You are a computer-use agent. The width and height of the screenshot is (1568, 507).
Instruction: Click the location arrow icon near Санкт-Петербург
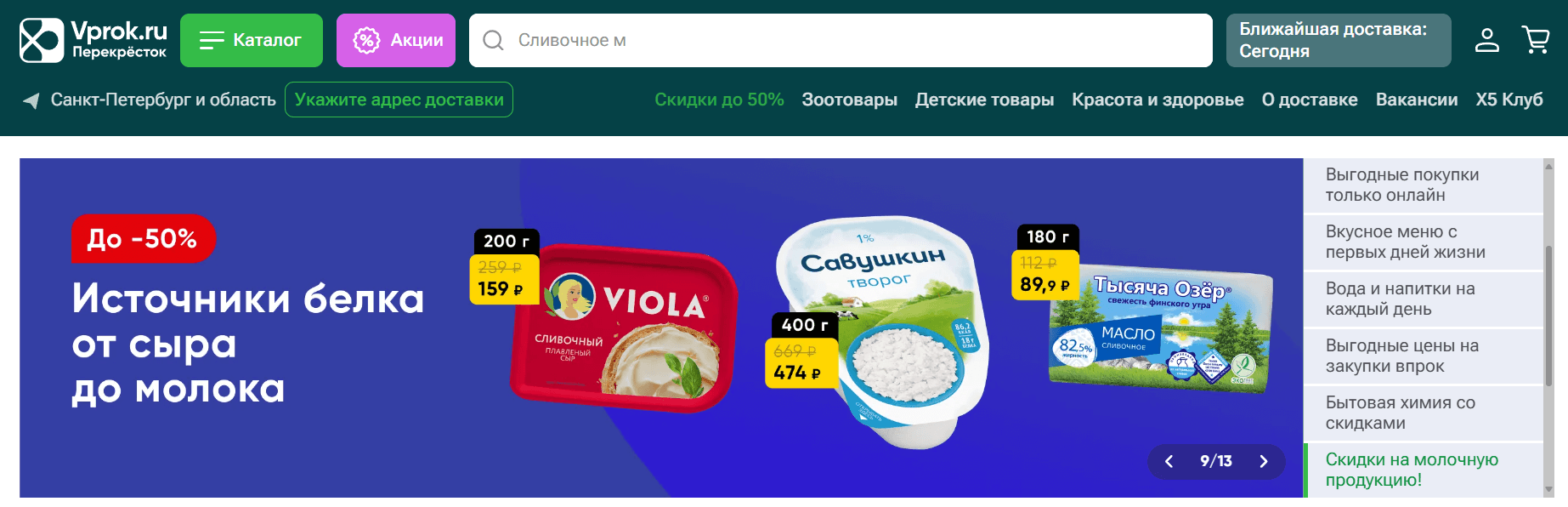pos(31,100)
